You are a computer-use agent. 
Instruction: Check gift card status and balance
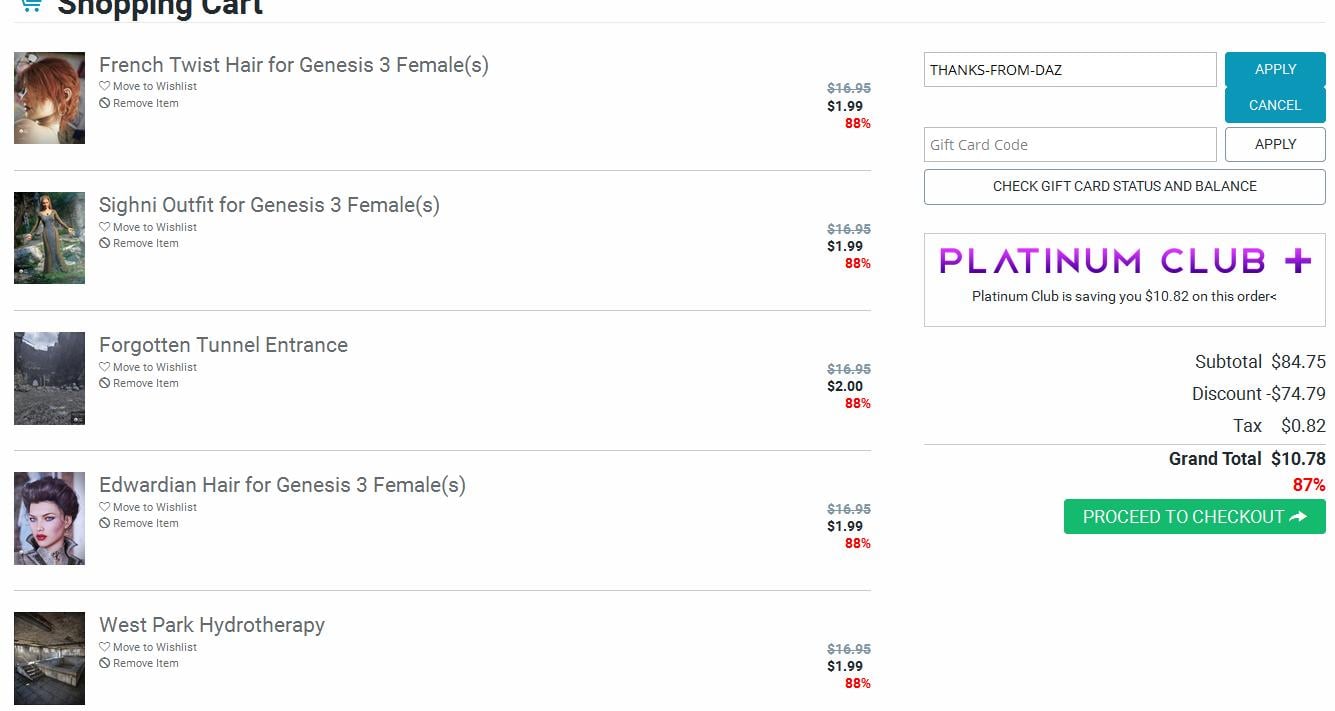(1124, 187)
